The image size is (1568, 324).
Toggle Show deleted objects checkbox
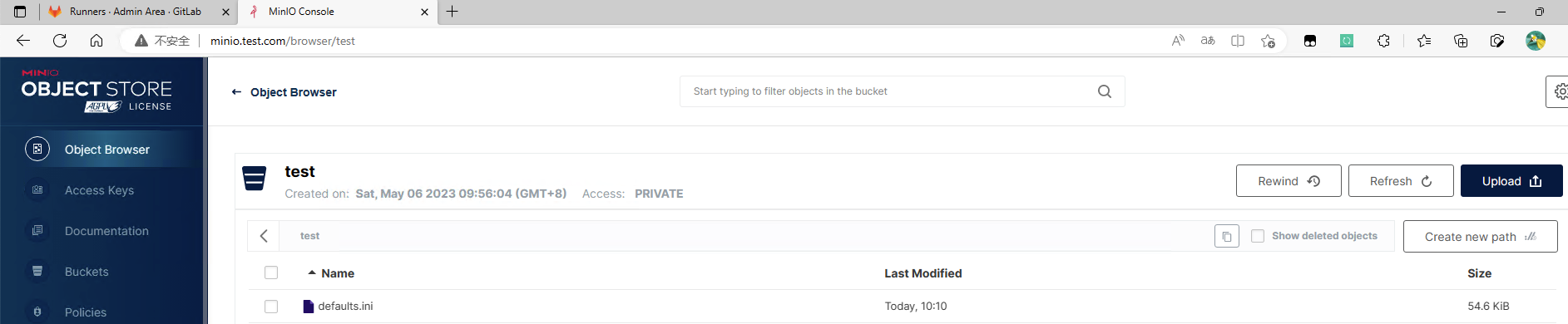coord(1258,236)
